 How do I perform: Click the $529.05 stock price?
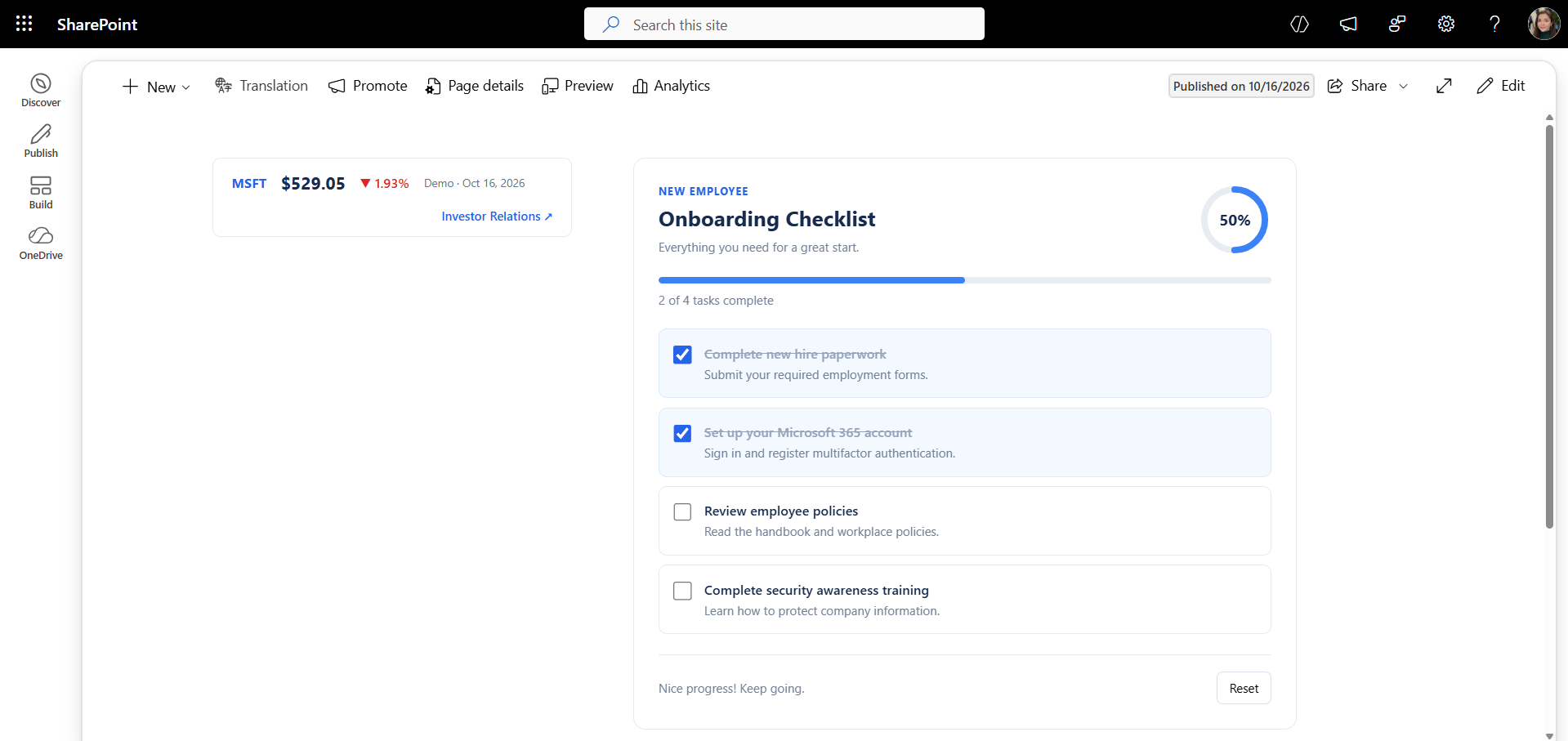click(313, 184)
